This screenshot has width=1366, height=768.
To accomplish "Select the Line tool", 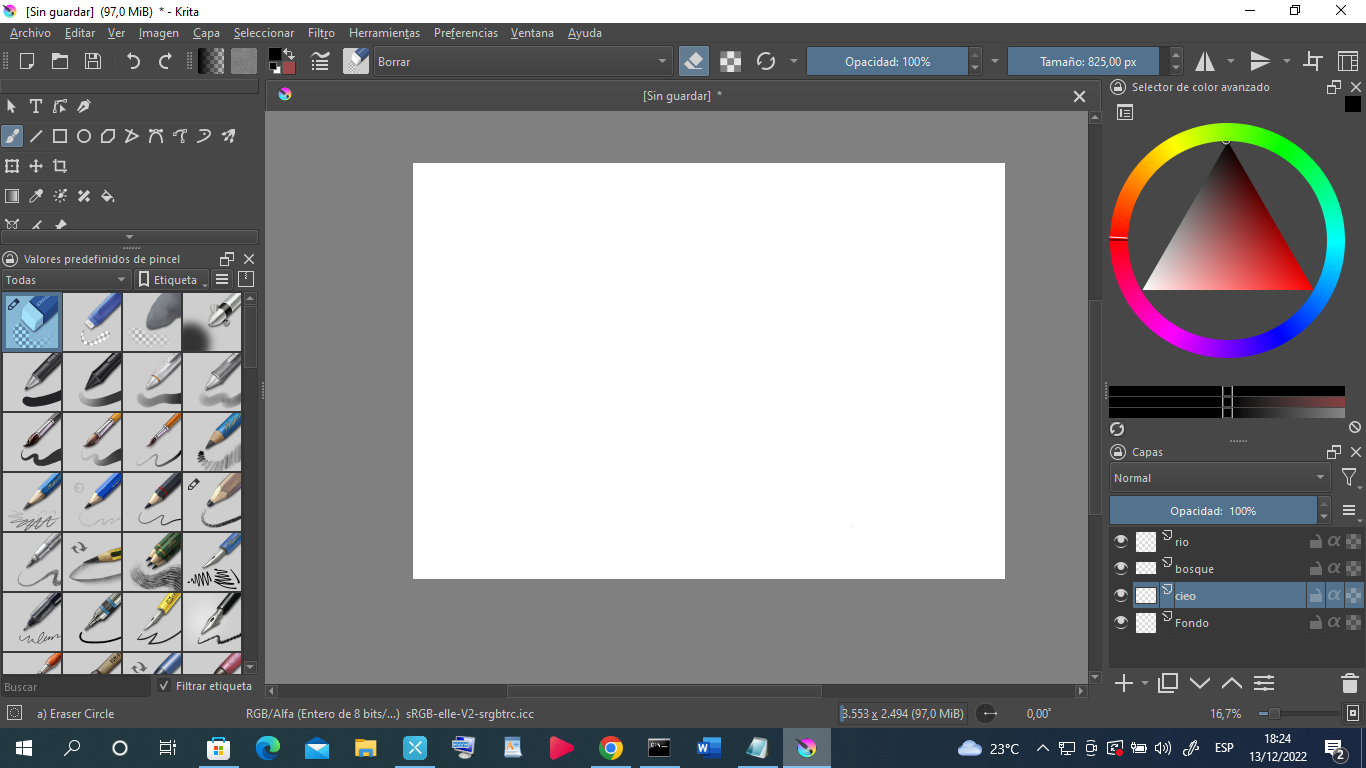I will click(x=36, y=136).
